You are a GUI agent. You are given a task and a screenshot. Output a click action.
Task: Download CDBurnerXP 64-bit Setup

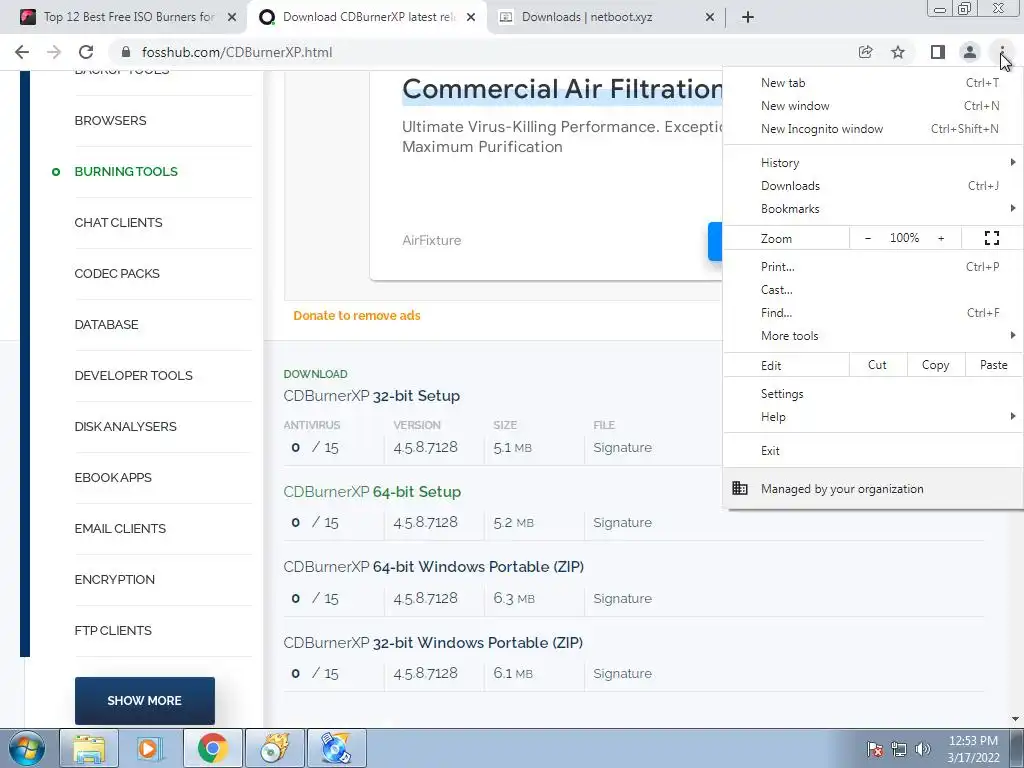(372, 492)
